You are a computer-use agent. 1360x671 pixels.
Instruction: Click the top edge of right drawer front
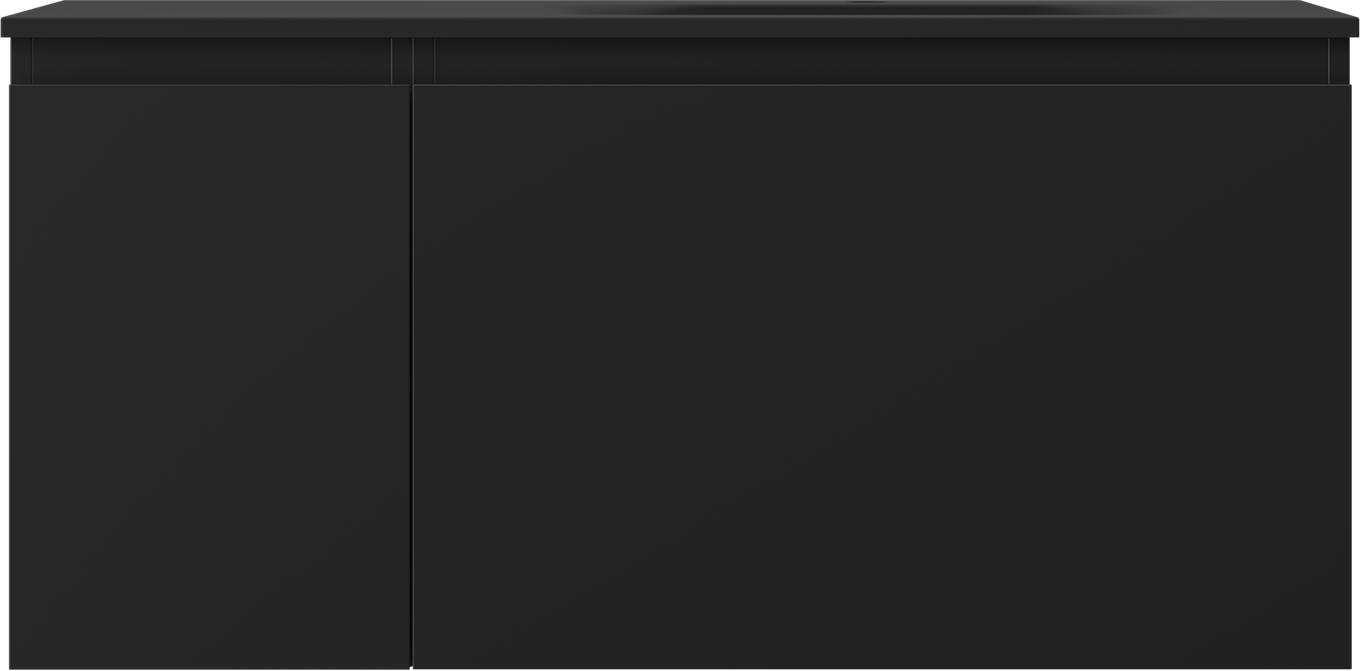click(x=882, y=86)
